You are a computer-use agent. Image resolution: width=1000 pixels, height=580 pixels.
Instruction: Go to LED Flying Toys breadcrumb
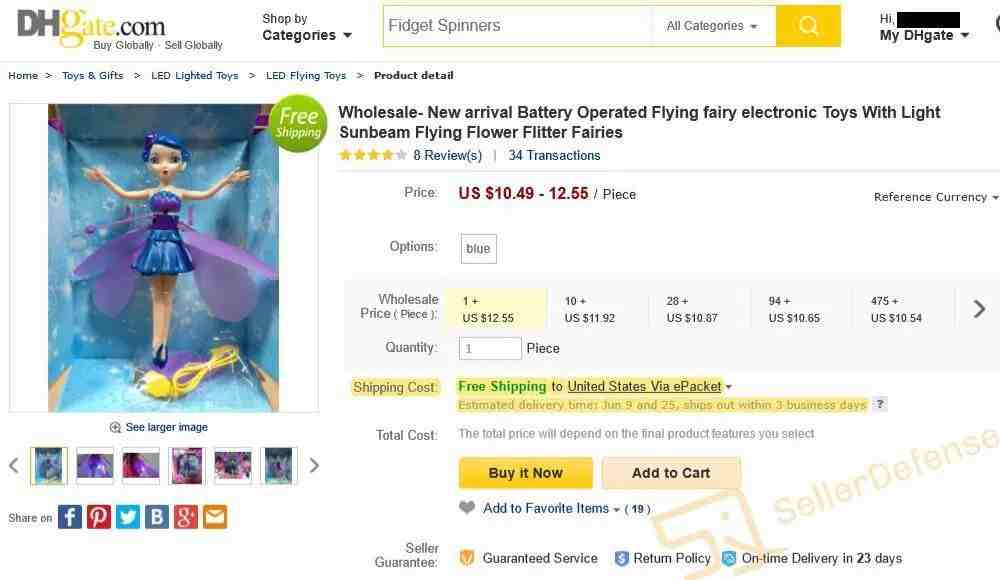[306, 75]
